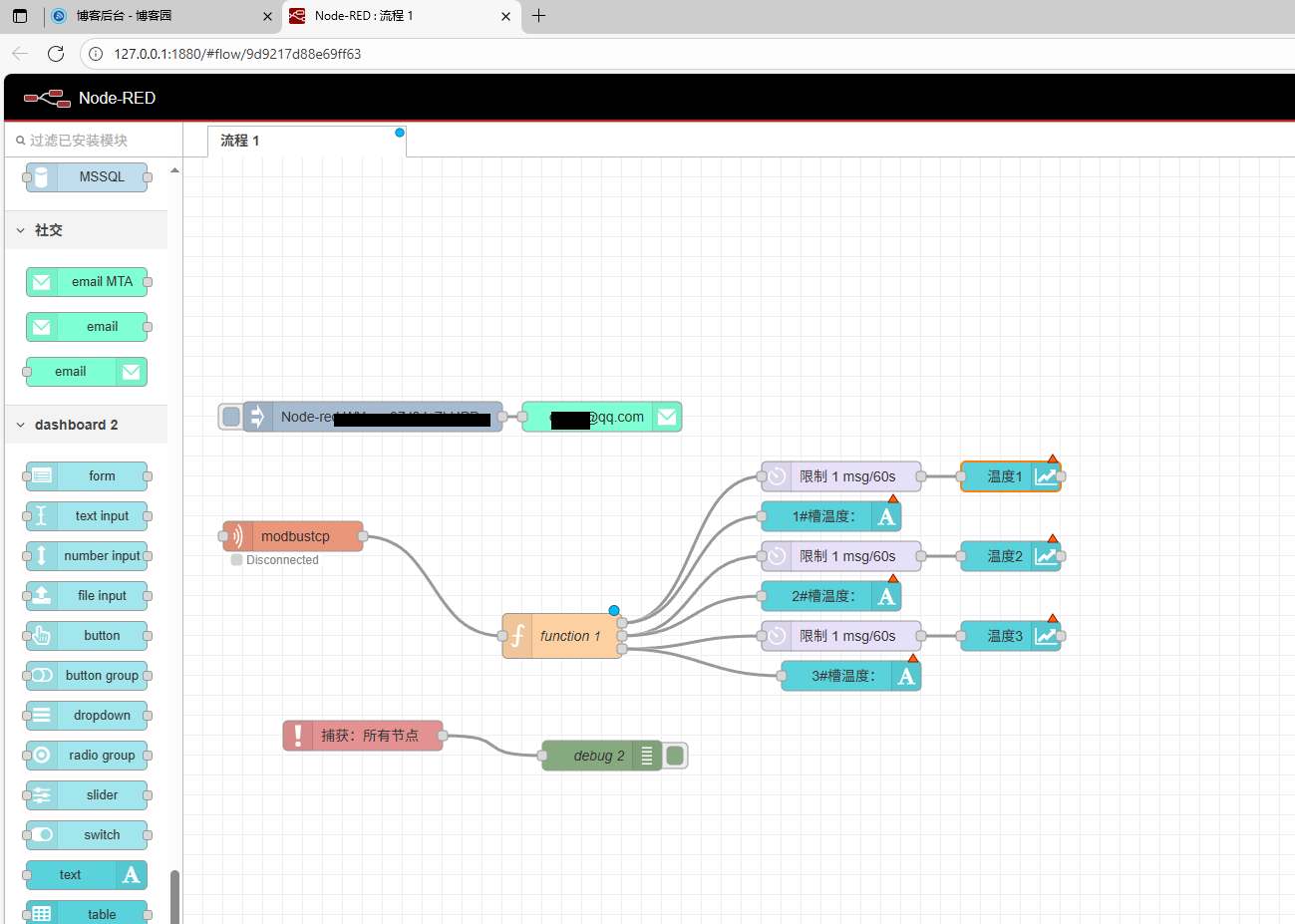Click the 温度1 chart icon
The image size is (1295, 924).
(1046, 476)
